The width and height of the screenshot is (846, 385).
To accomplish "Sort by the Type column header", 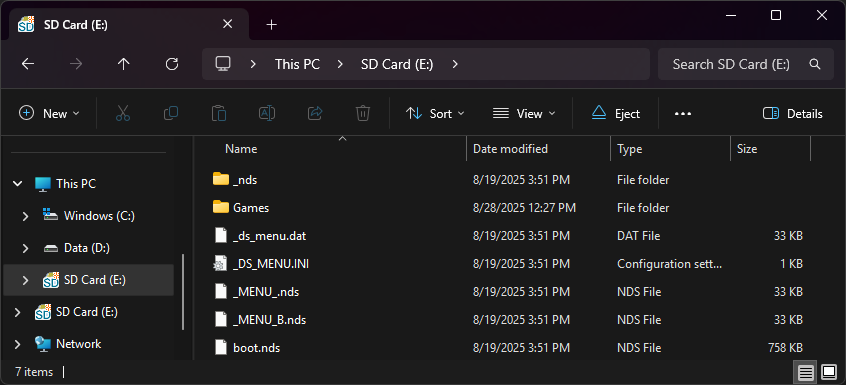I will tap(629, 149).
